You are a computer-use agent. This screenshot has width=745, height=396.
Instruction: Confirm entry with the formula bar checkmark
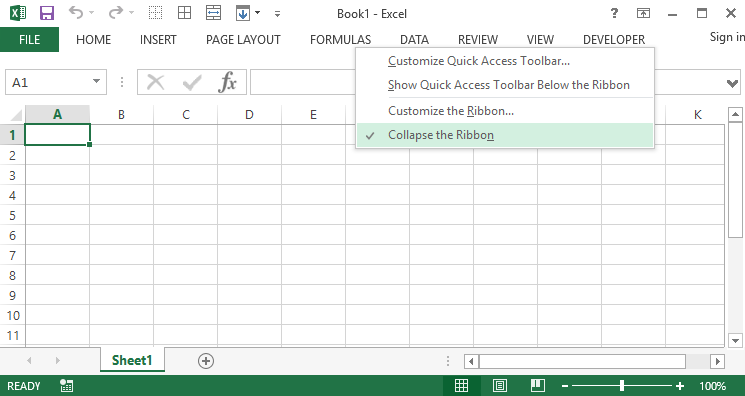click(192, 83)
